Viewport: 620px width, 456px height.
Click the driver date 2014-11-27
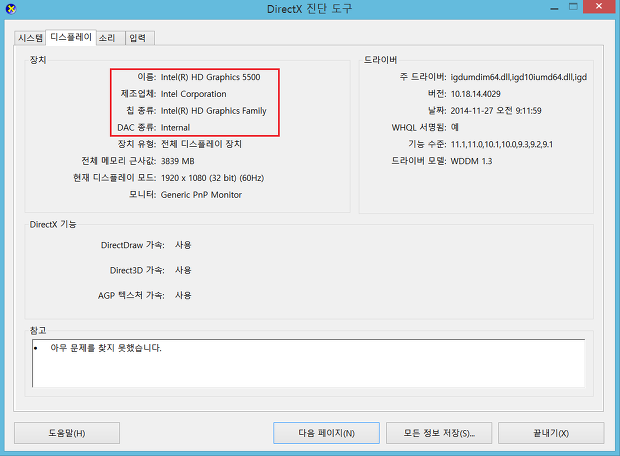496,111
